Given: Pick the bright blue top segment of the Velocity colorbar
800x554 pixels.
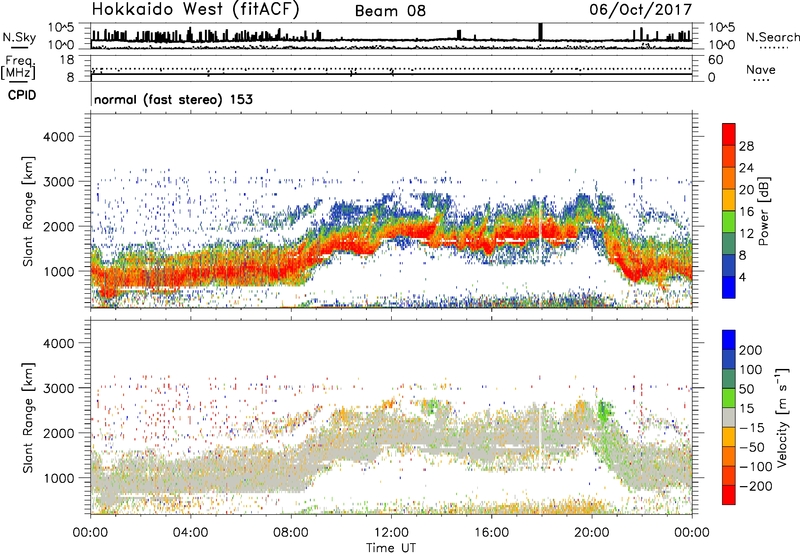Looking at the screenshot, I should point(729,340).
